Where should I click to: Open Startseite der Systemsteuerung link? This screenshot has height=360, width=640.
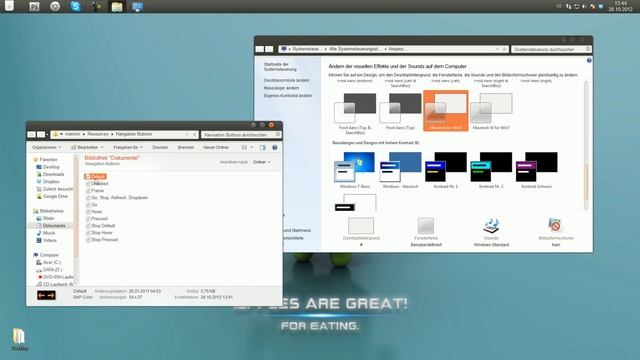pos(280,67)
